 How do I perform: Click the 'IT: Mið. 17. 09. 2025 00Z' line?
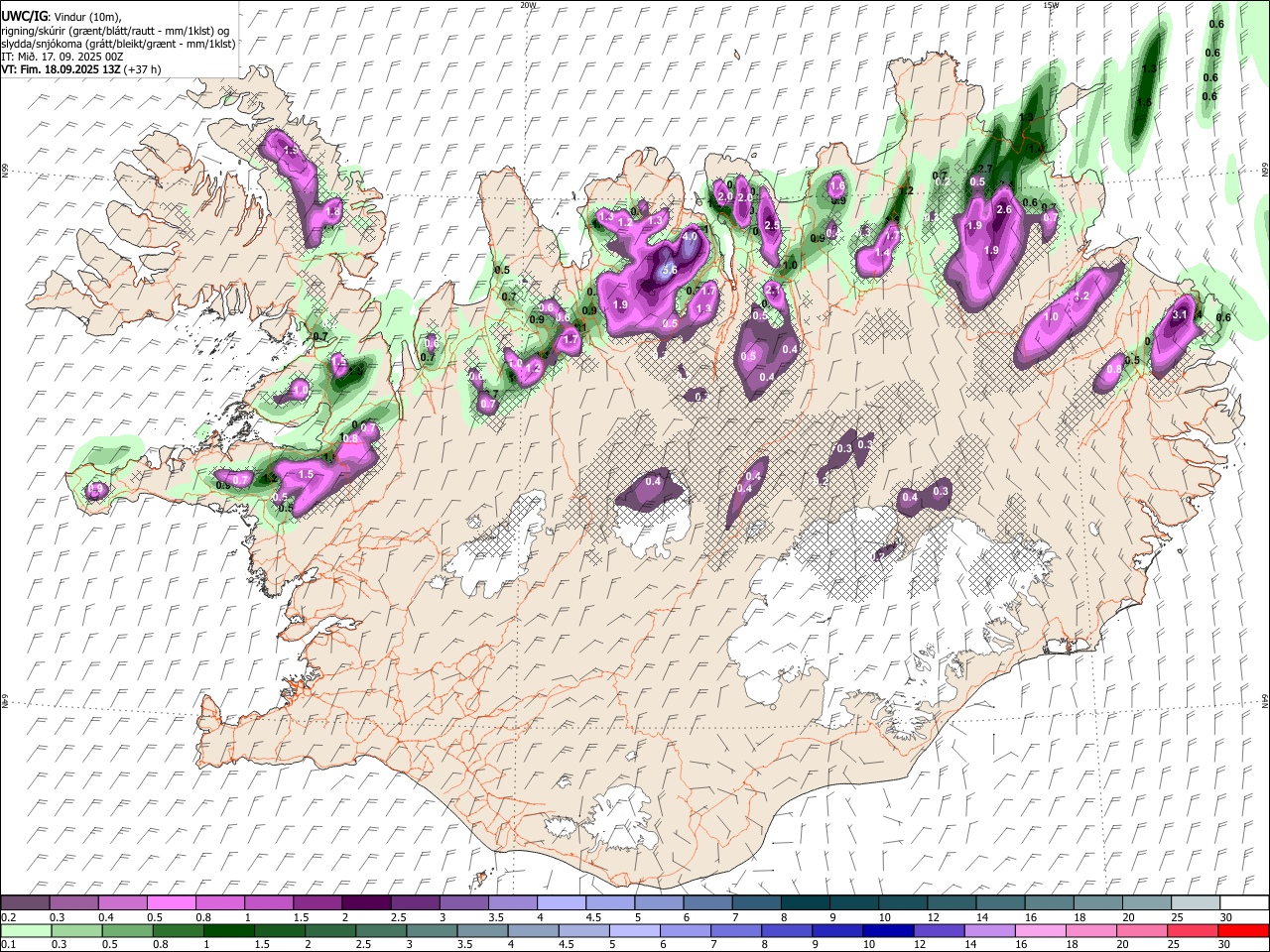62,57
